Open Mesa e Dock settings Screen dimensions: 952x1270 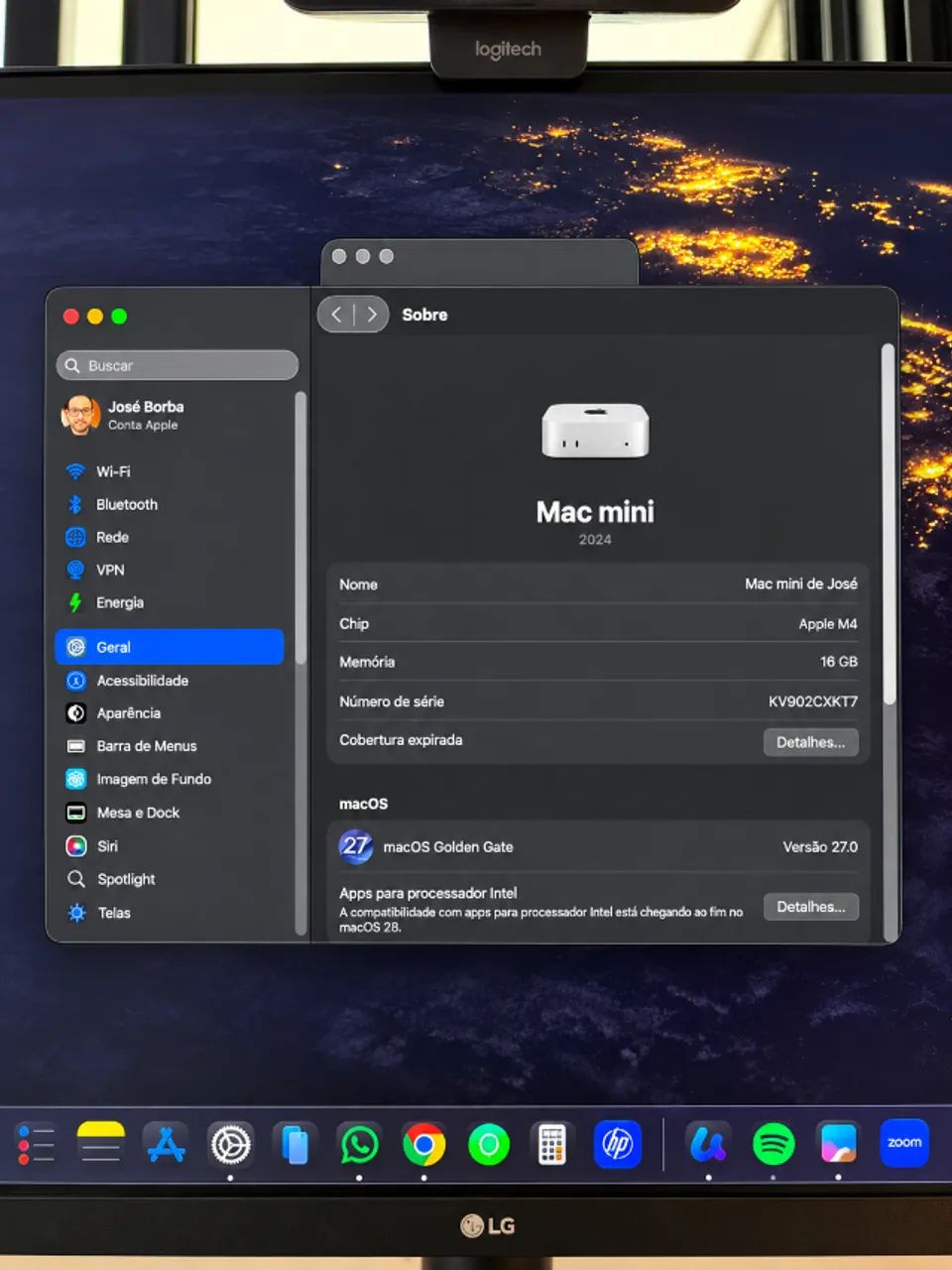click(169, 813)
